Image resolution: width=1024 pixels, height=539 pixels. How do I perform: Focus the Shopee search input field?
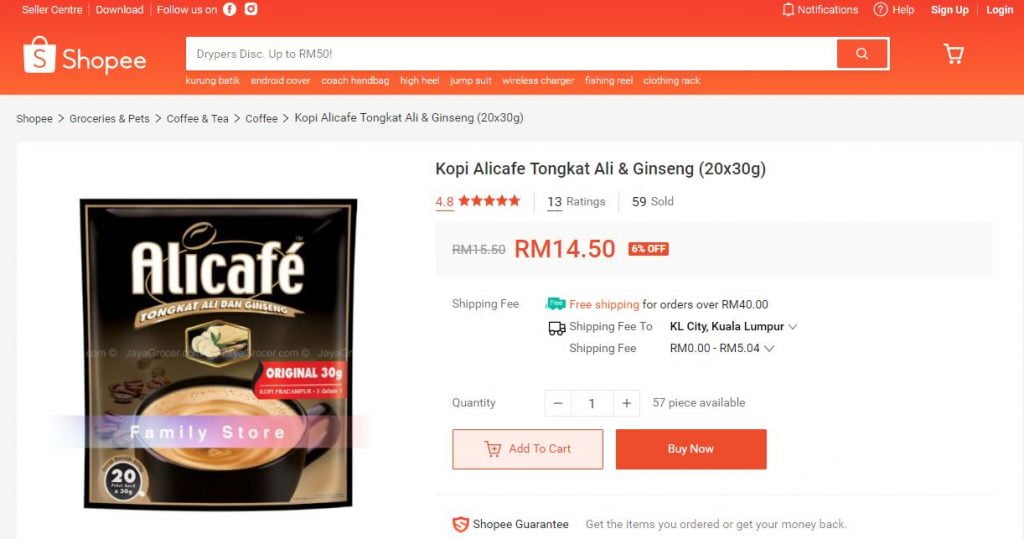pos(511,54)
